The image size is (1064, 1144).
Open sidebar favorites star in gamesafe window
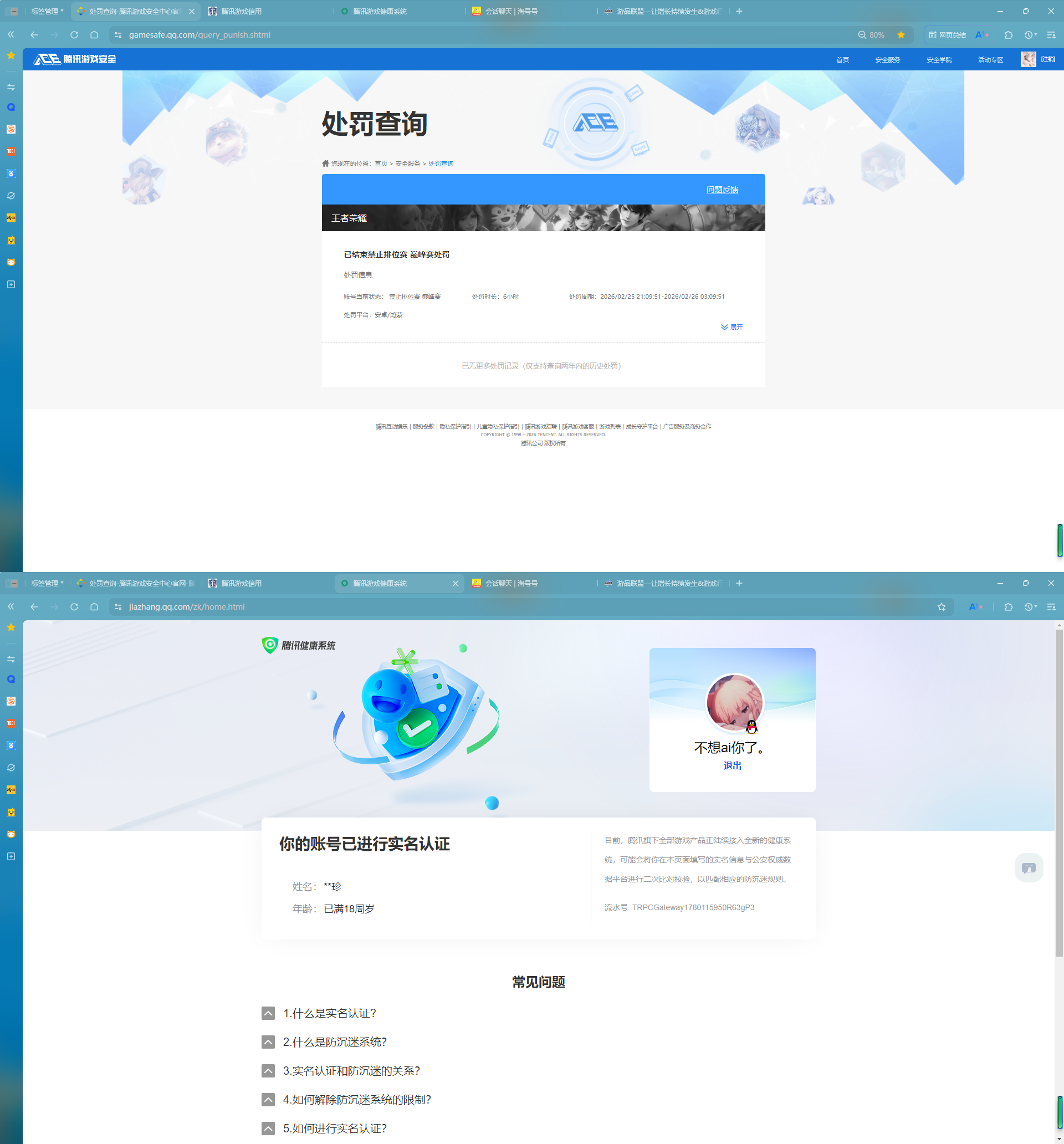11,55
